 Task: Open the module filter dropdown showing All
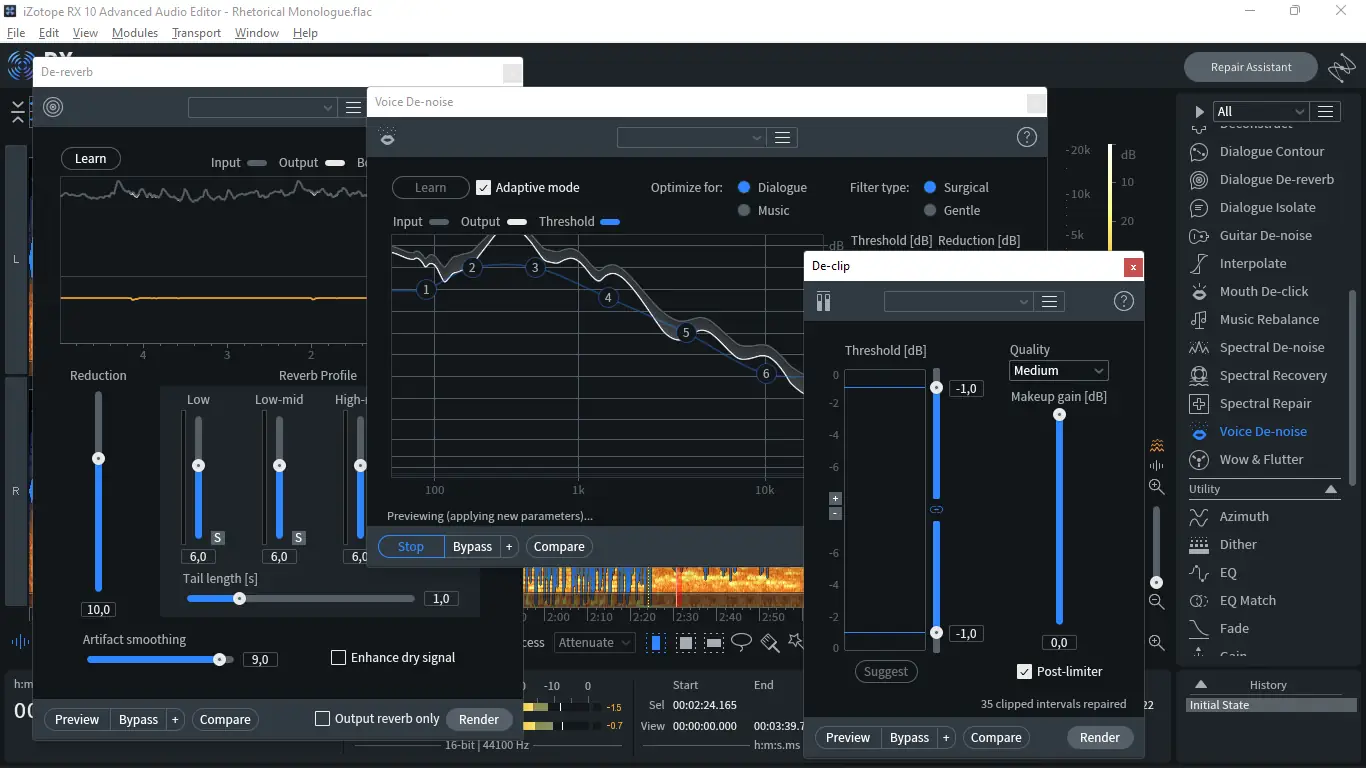point(1260,111)
